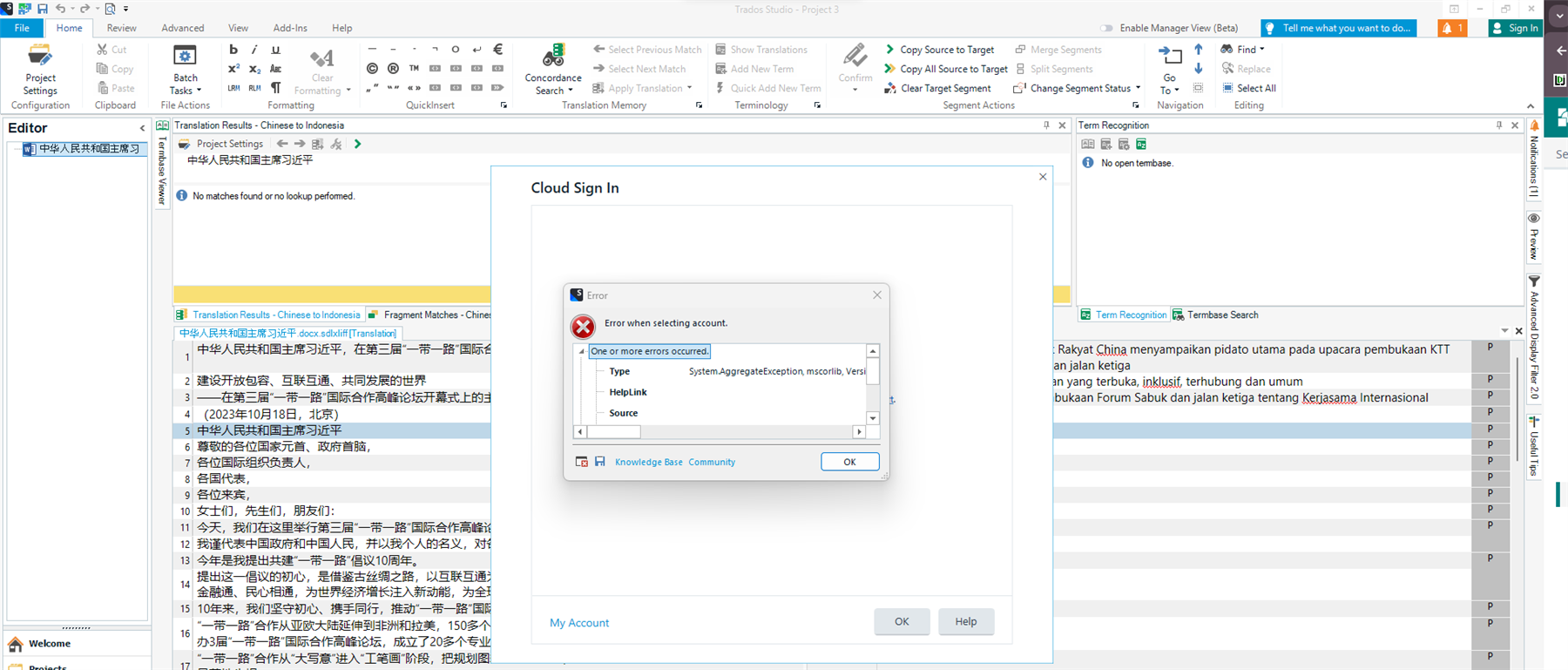Click OK in Cloud Sign In dialog

(902, 621)
